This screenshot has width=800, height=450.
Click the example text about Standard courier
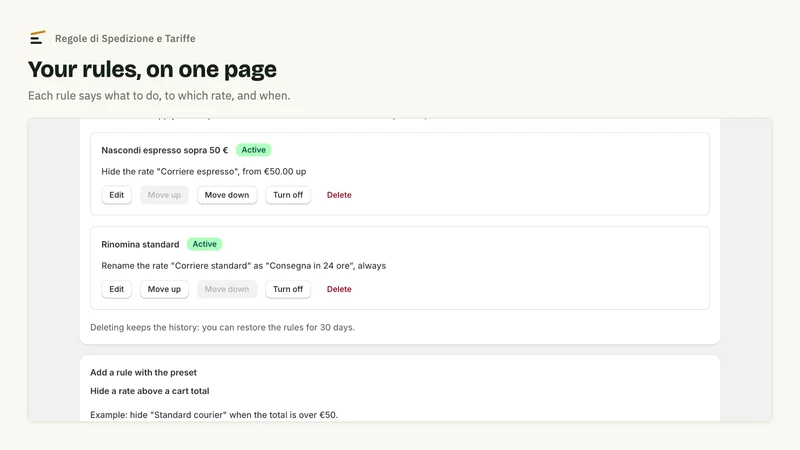(x=214, y=415)
